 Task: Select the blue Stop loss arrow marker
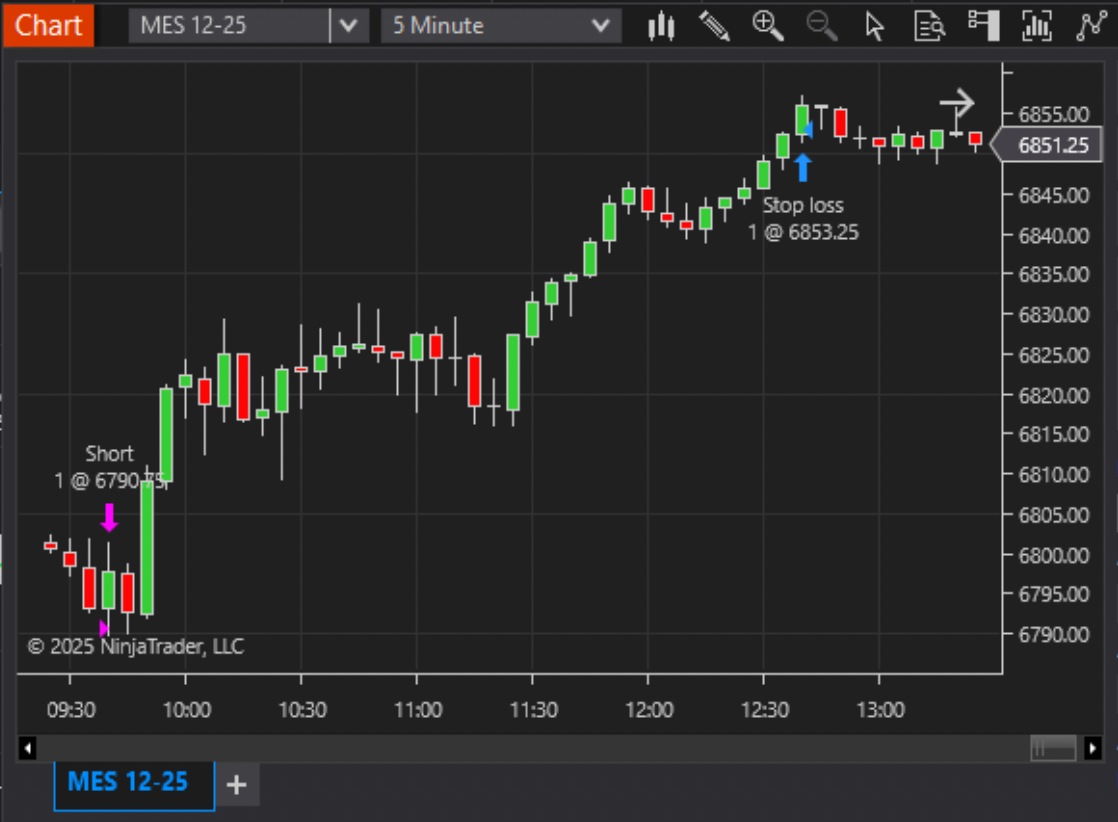[x=803, y=168]
